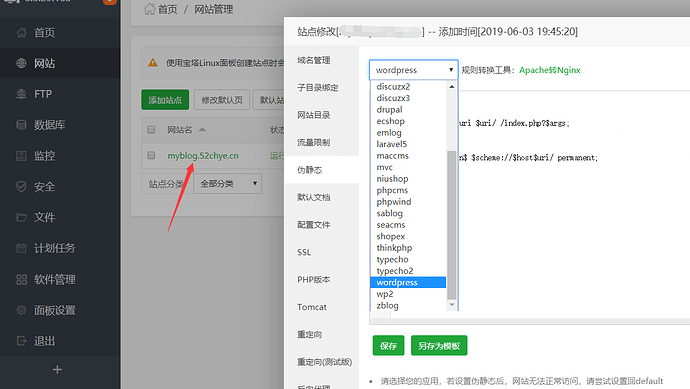Select maccms from the list
The width and height of the screenshot is (690, 389).
[x=408, y=156]
